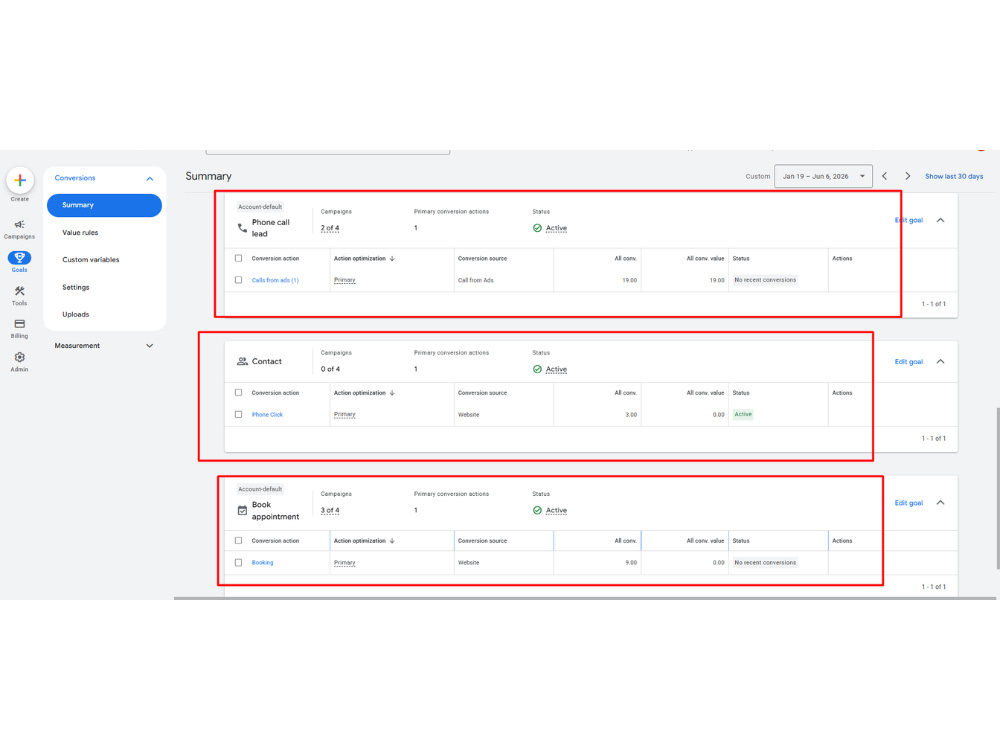Image resolution: width=1000 pixels, height=750 pixels.
Task: Click 3 of 4 campaigns value
Action: coord(330,510)
